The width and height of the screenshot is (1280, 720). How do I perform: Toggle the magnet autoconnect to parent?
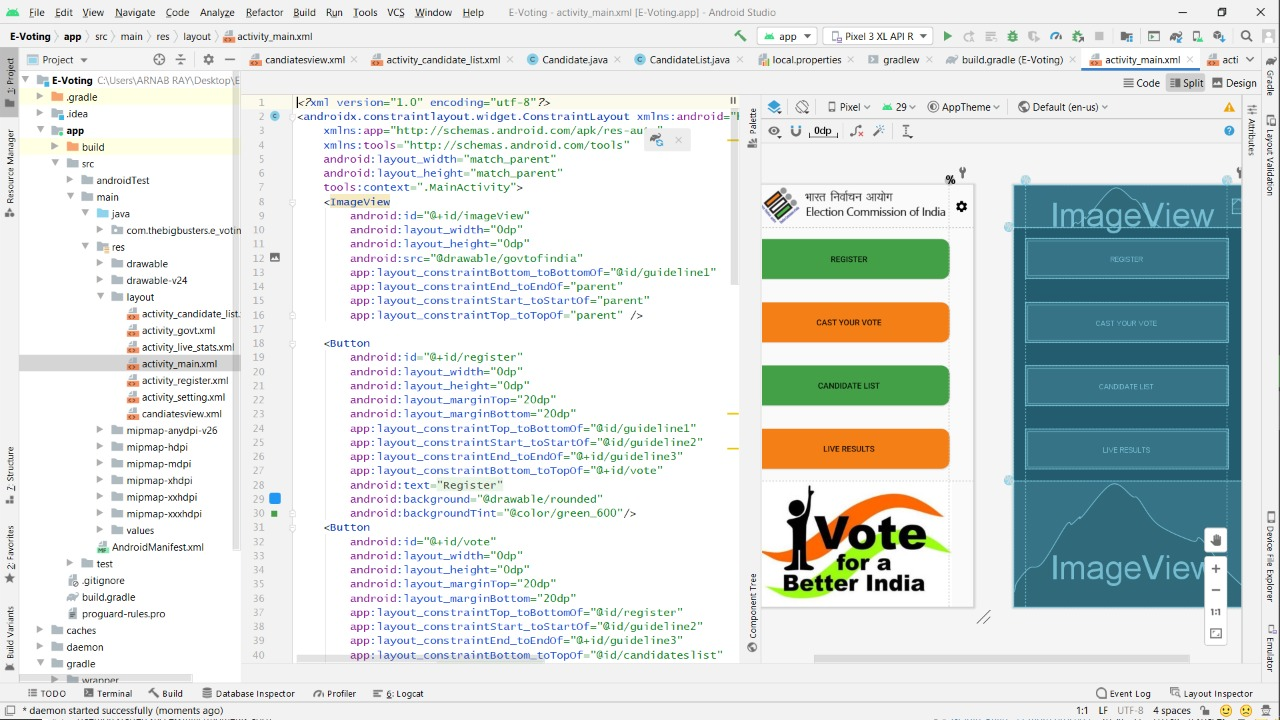[796, 131]
